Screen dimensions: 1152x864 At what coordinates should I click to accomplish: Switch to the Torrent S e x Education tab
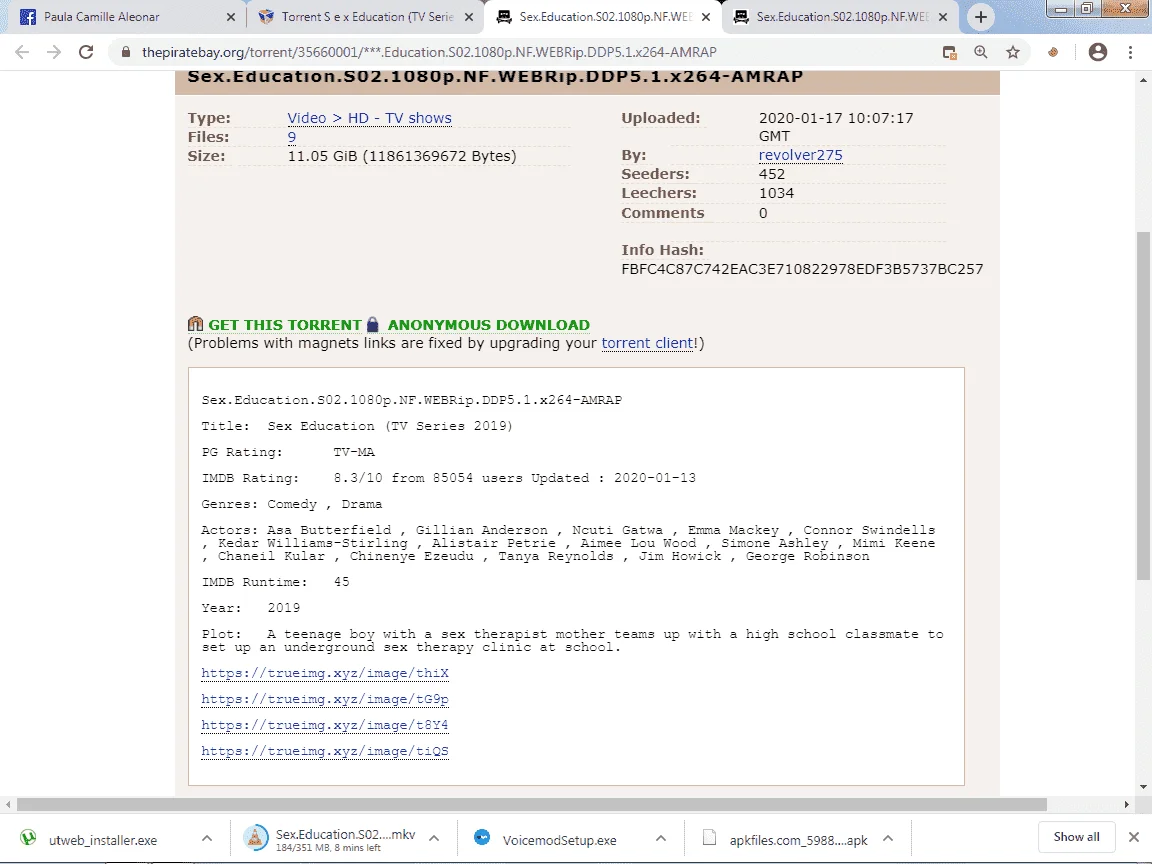[366, 17]
